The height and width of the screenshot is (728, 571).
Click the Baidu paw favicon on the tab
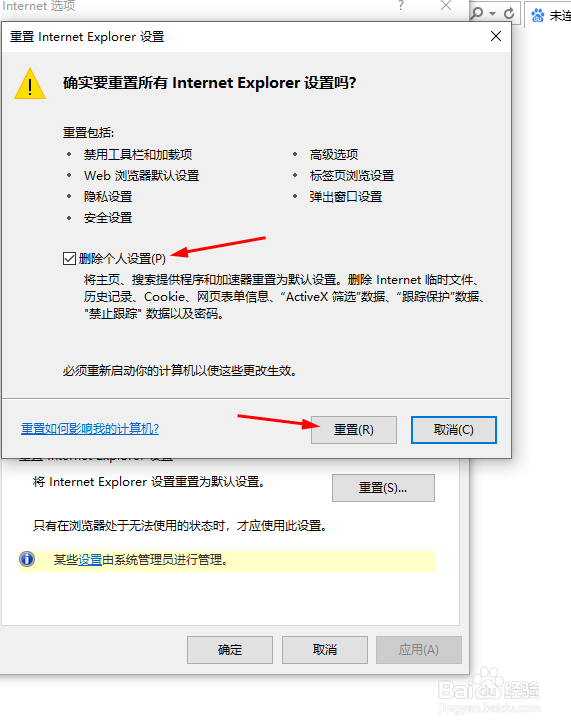pos(538,15)
